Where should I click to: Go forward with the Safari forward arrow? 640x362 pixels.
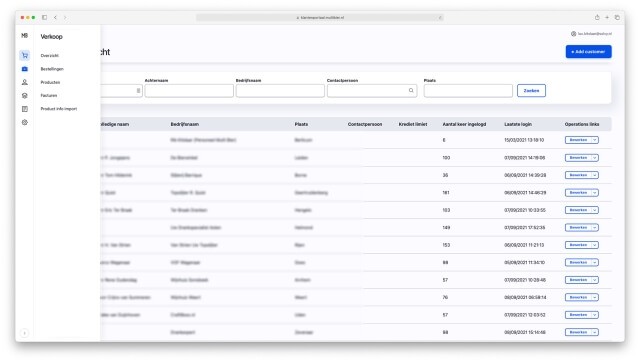pyautogui.click(x=65, y=18)
